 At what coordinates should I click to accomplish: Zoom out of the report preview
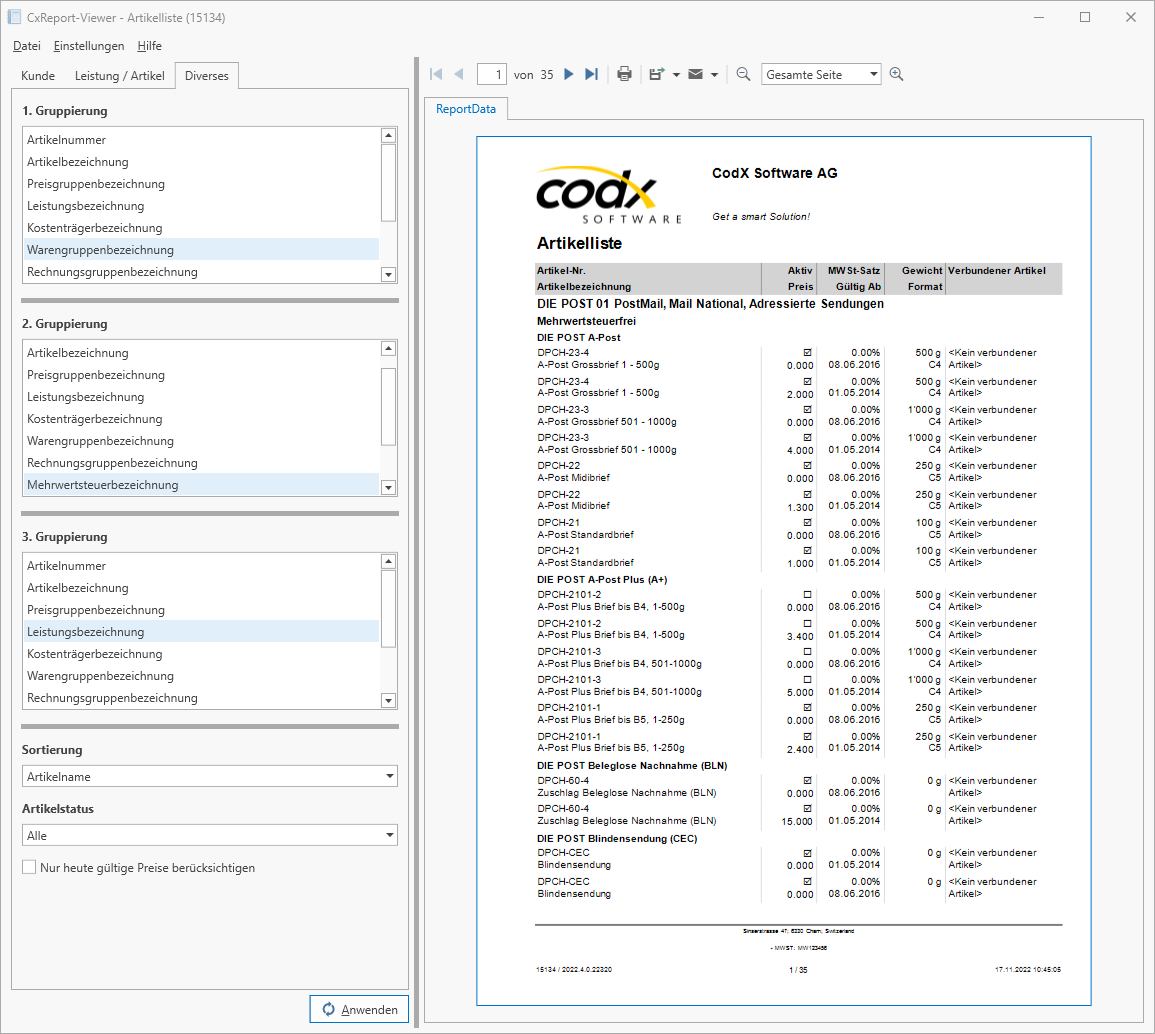744,74
